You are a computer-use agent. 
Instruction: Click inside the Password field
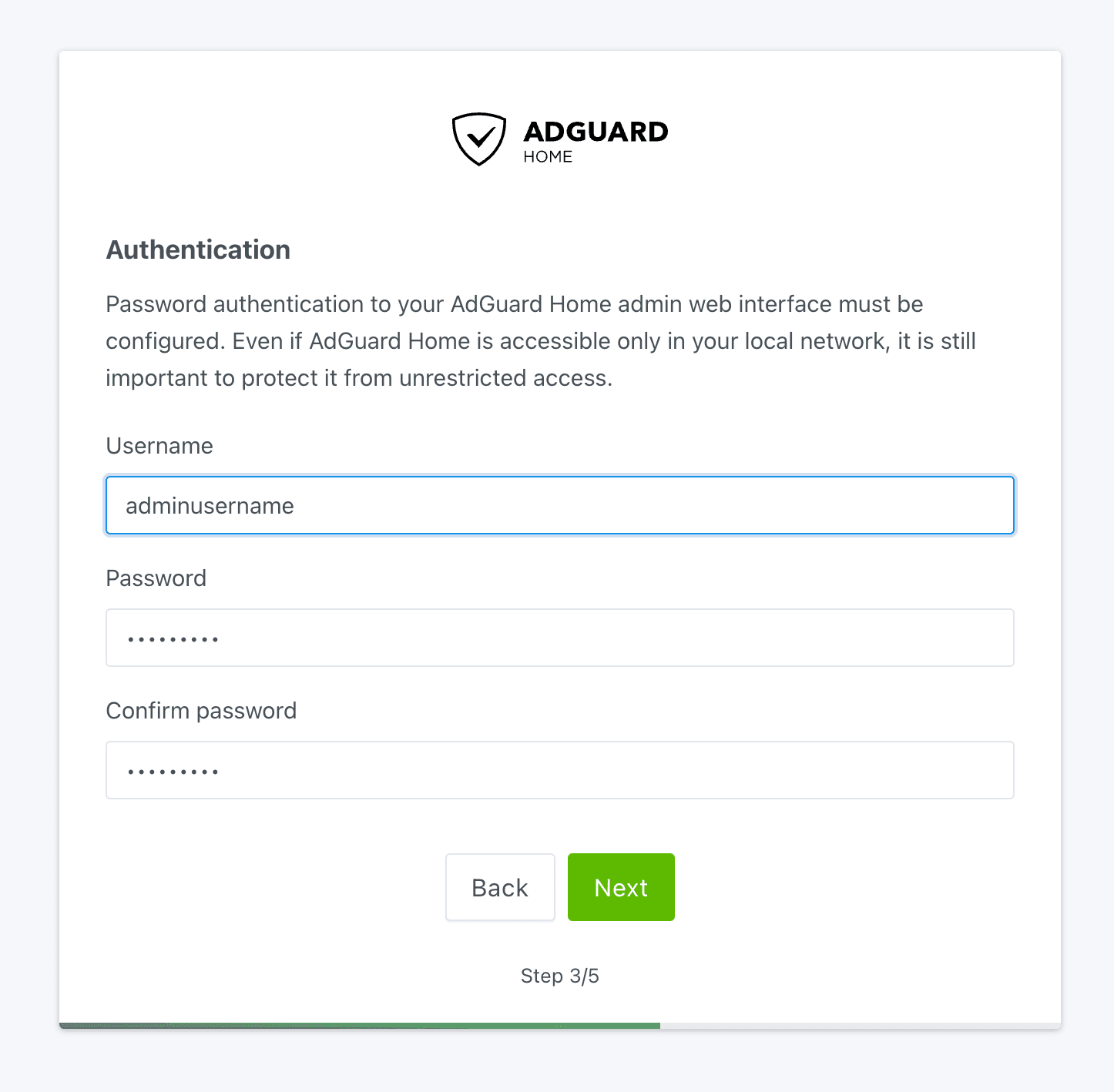coord(560,638)
